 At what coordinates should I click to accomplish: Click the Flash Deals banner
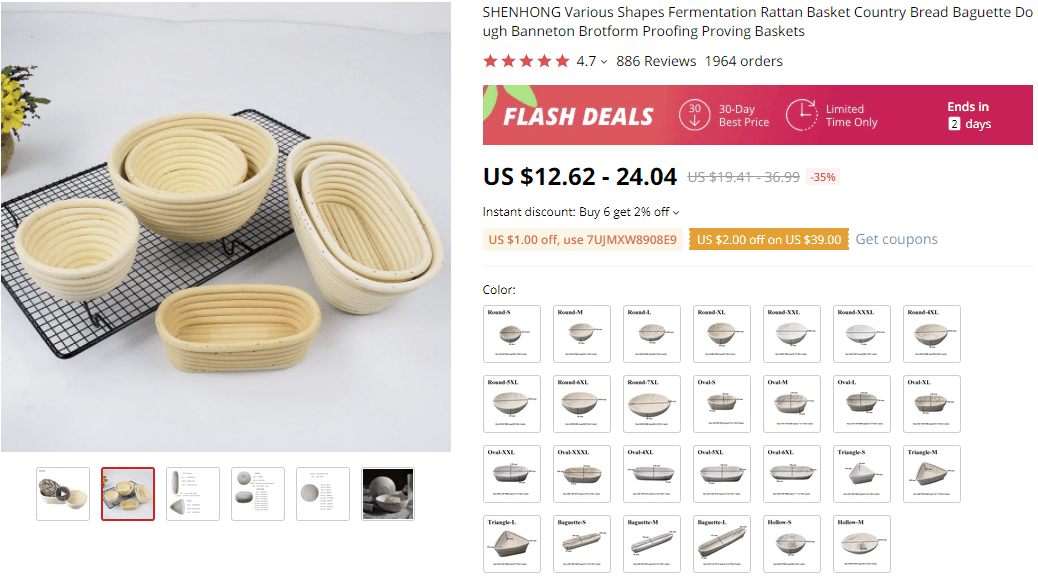(x=578, y=116)
